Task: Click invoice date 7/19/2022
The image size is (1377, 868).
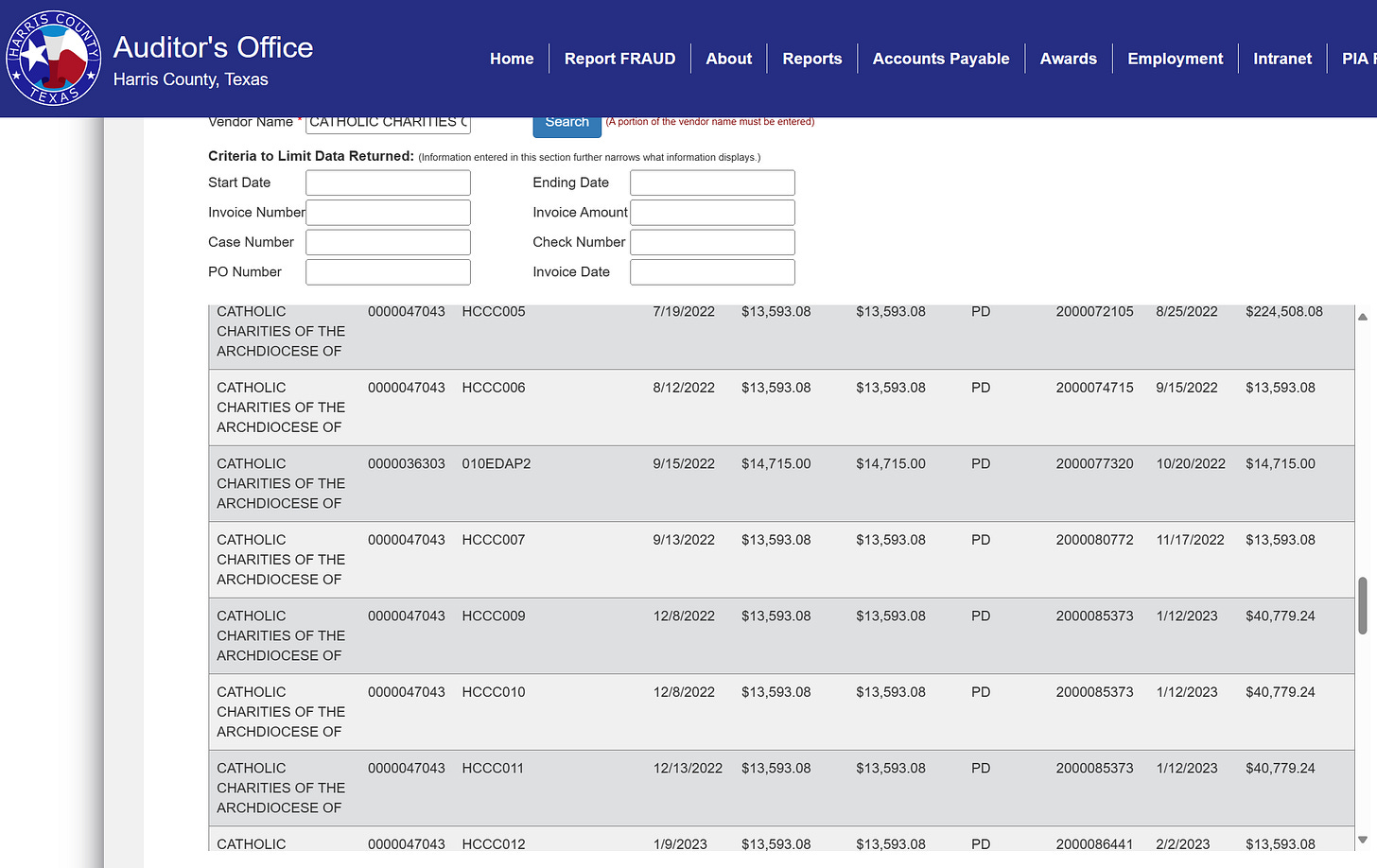Action: pos(684,311)
